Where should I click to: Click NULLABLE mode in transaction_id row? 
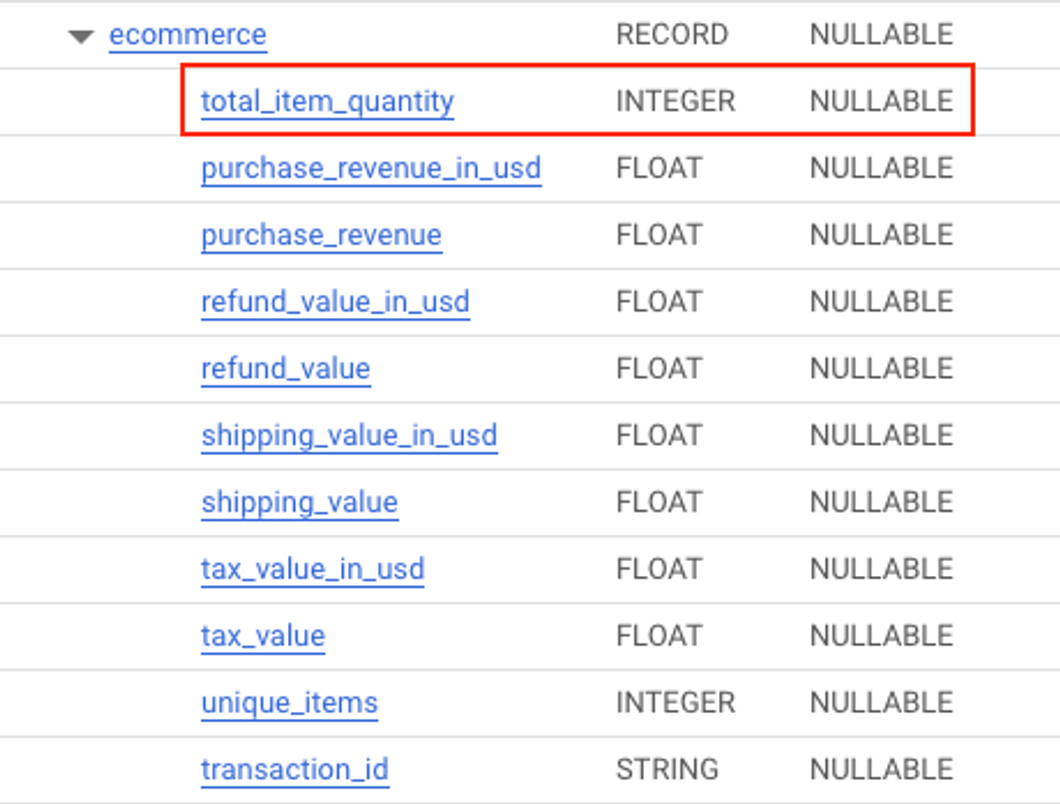click(882, 770)
